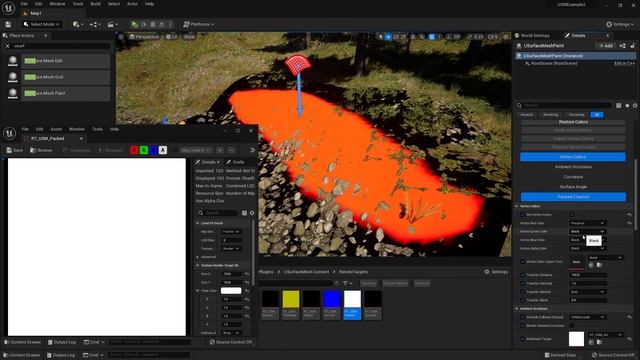This screenshot has width=640, height=360.
Task: Select the General filter tab in Details
Action: pos(527,115)
